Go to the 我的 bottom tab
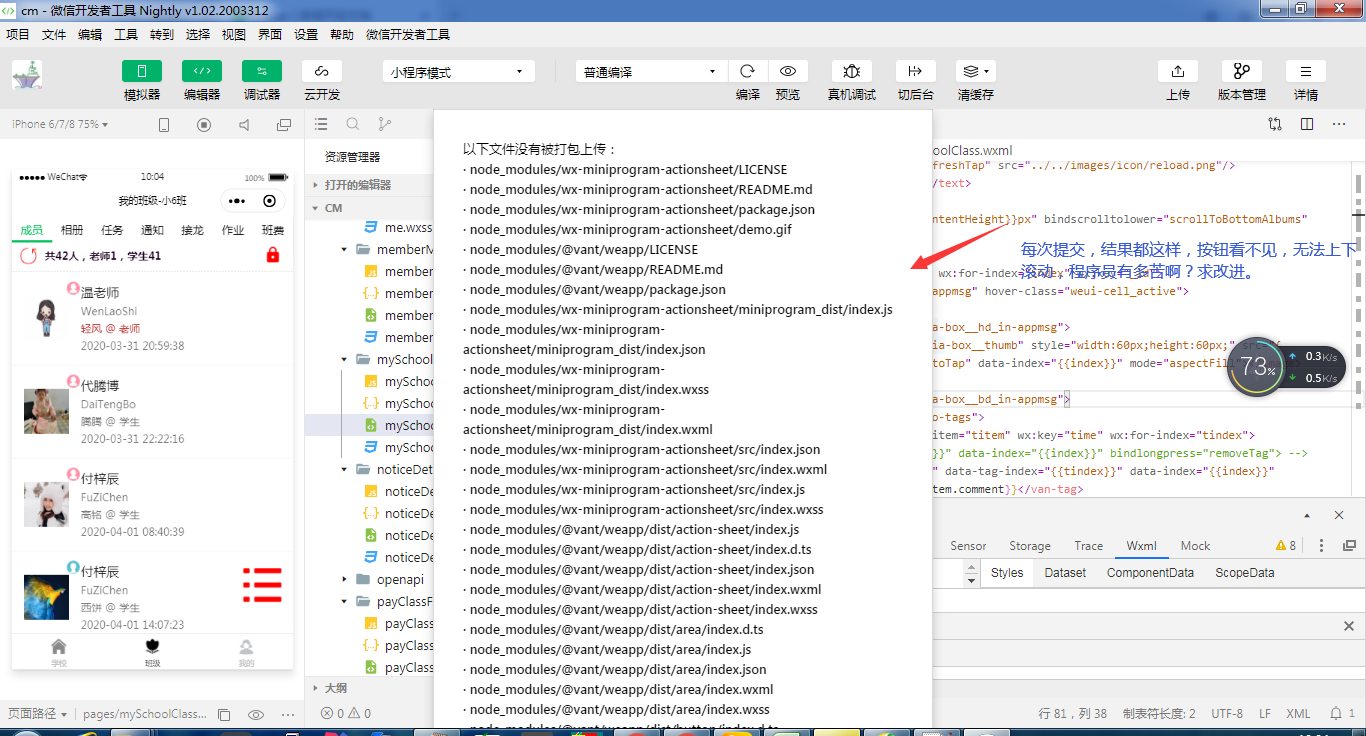1366x736 pixels. coord(246,652)
